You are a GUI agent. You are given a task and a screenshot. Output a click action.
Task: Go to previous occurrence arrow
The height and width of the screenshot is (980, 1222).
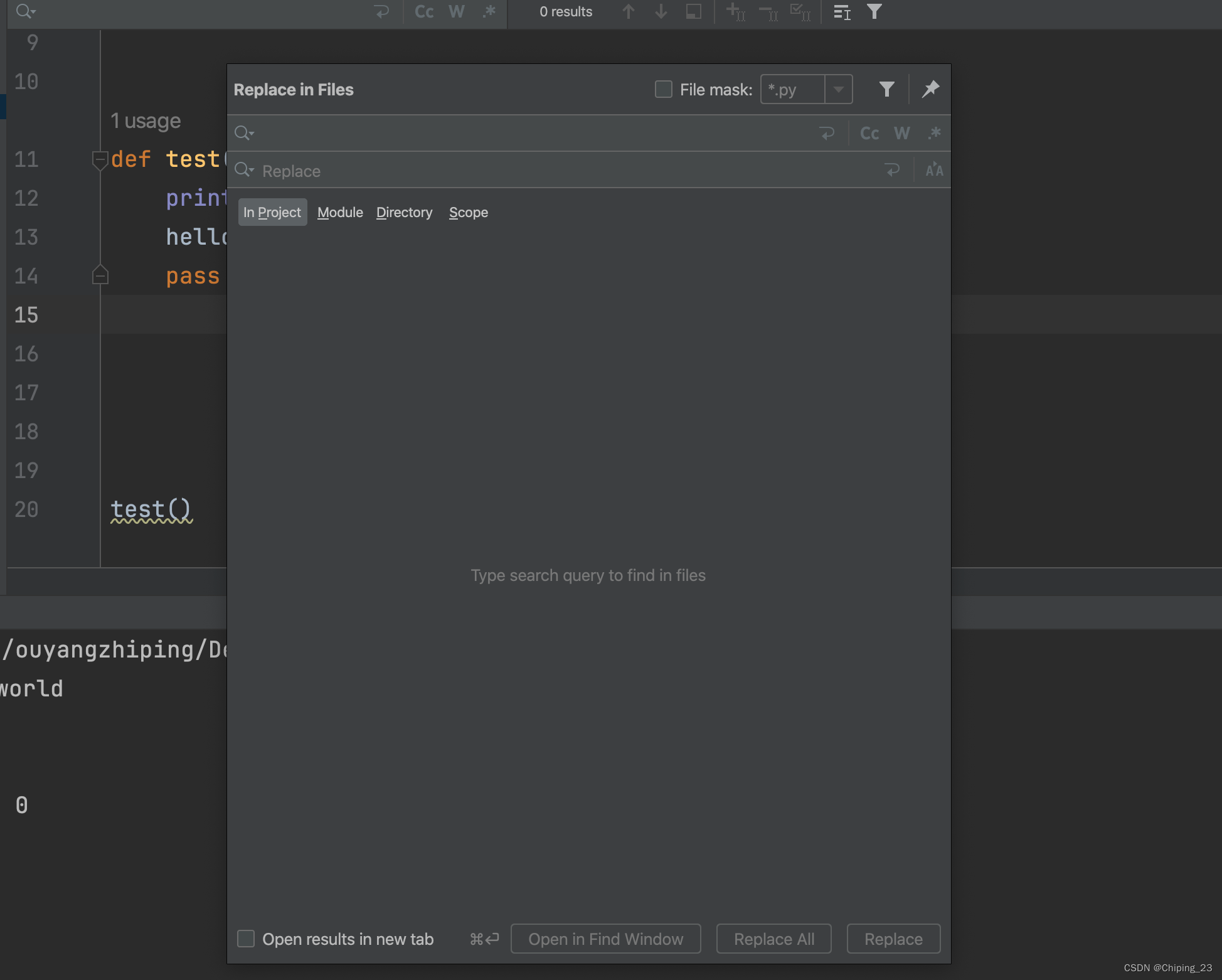pyautogui.click(x=629, y=11)
